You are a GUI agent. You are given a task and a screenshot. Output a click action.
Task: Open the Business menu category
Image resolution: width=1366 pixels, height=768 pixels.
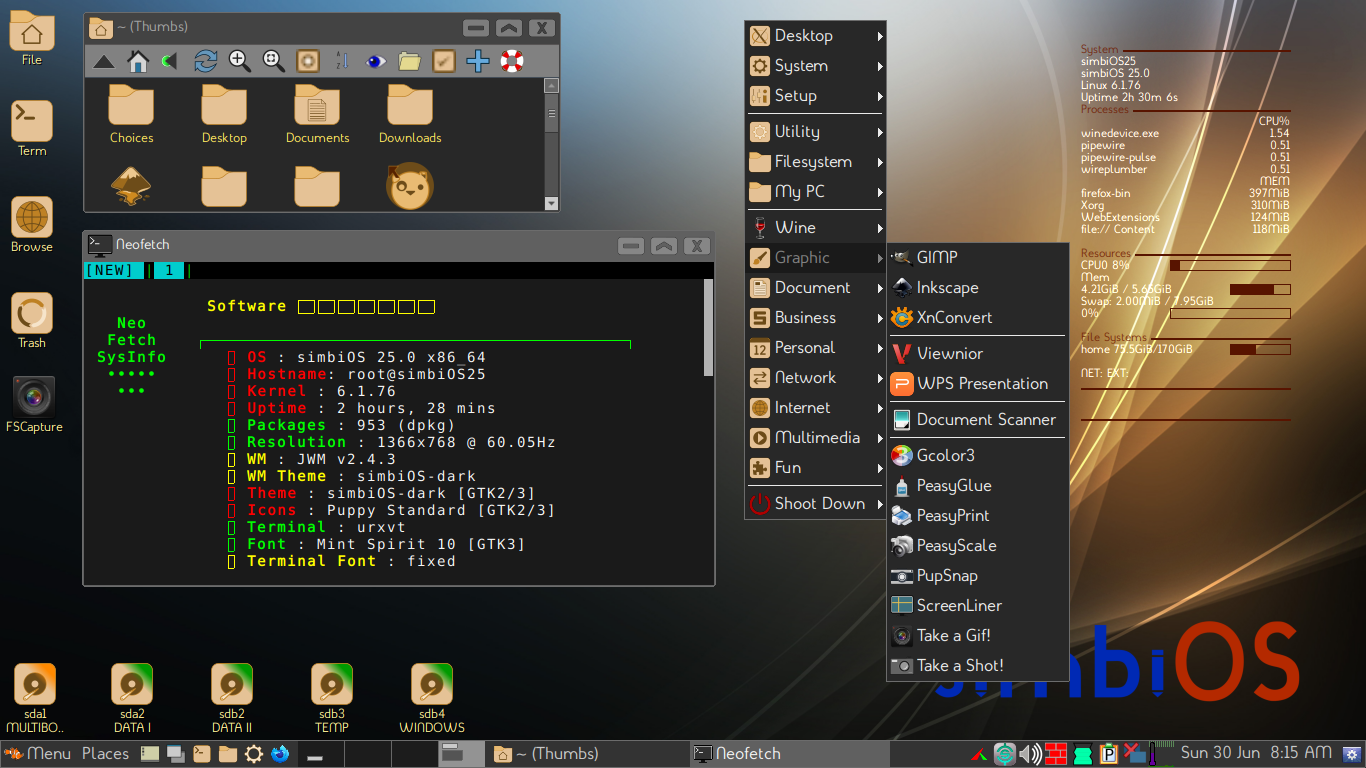(816, 318)
